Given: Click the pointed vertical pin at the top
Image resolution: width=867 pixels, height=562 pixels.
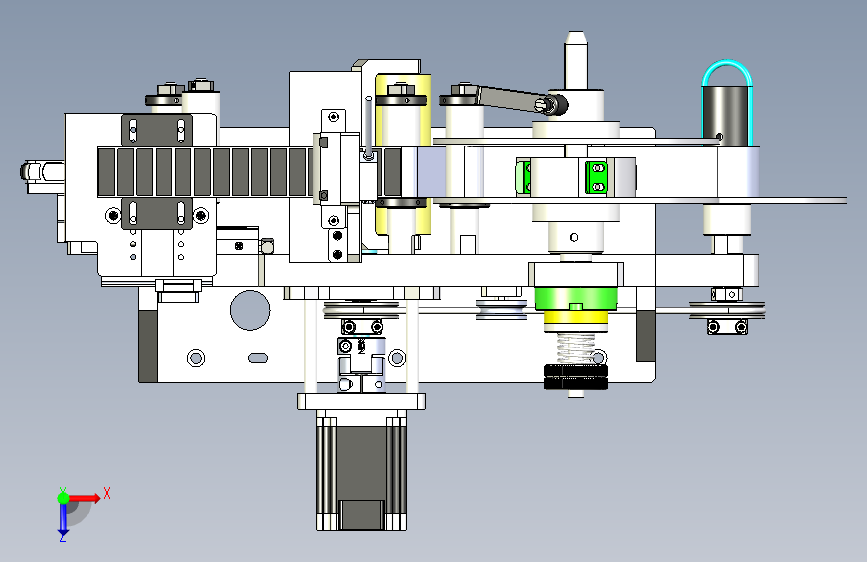Looking at the screenshot, I should (576, 60).
